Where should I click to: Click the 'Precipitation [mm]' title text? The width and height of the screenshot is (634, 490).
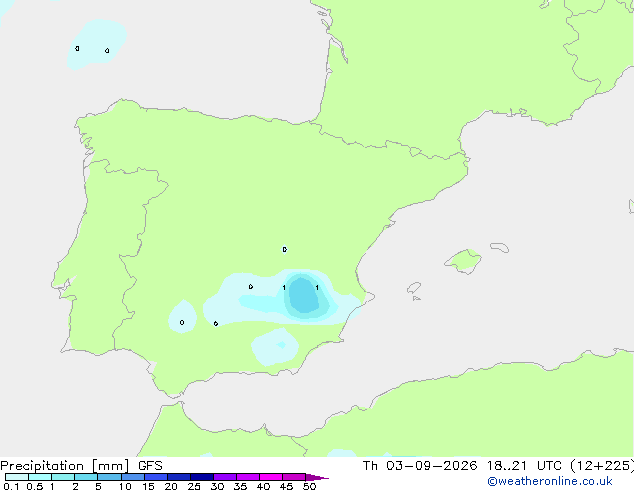coord(65,466)
